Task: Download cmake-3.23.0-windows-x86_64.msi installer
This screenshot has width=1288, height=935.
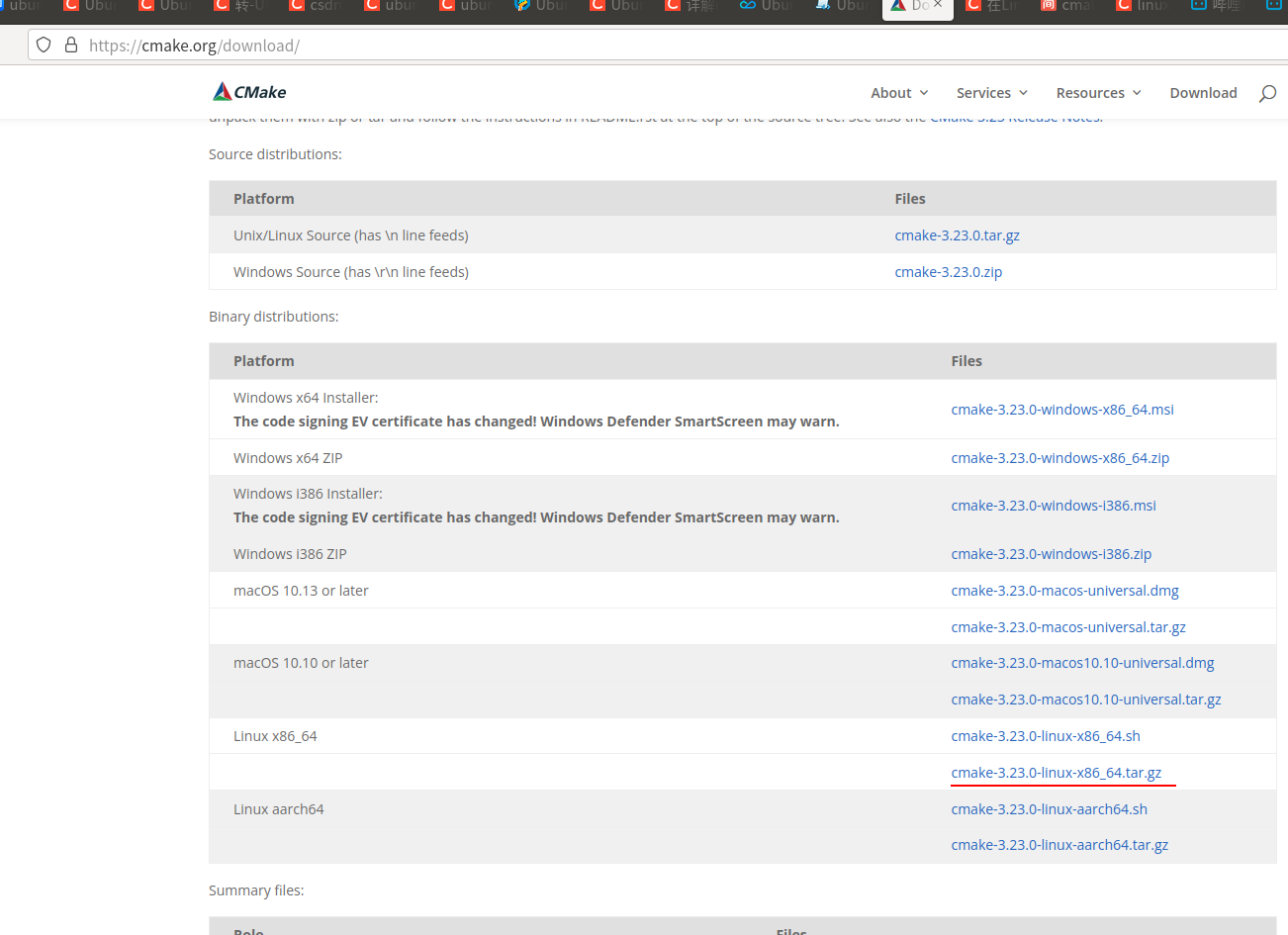Action: 1062,410
